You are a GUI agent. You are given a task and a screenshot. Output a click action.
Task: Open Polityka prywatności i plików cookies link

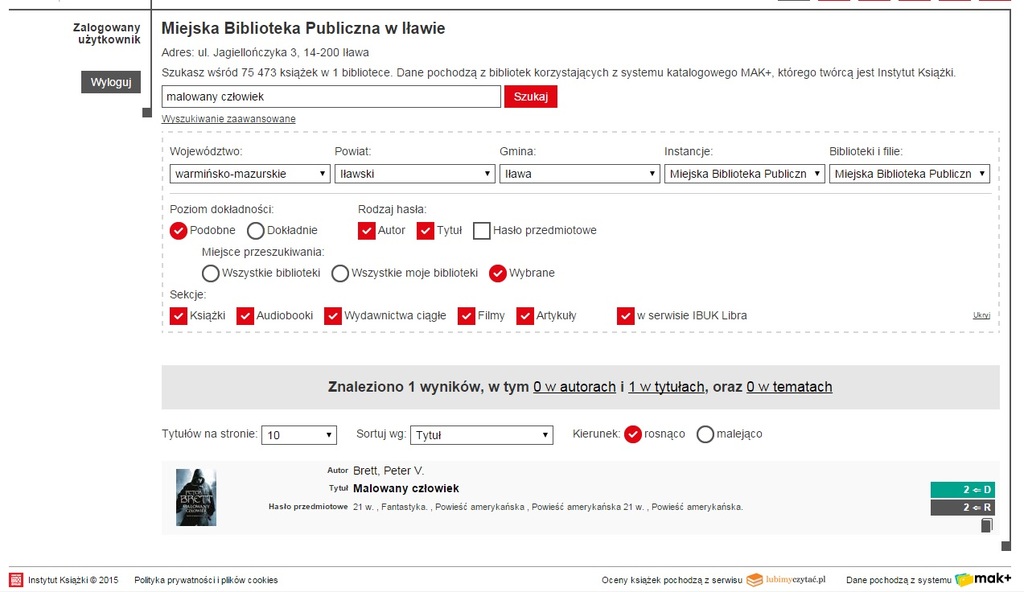tap(206, 580)
